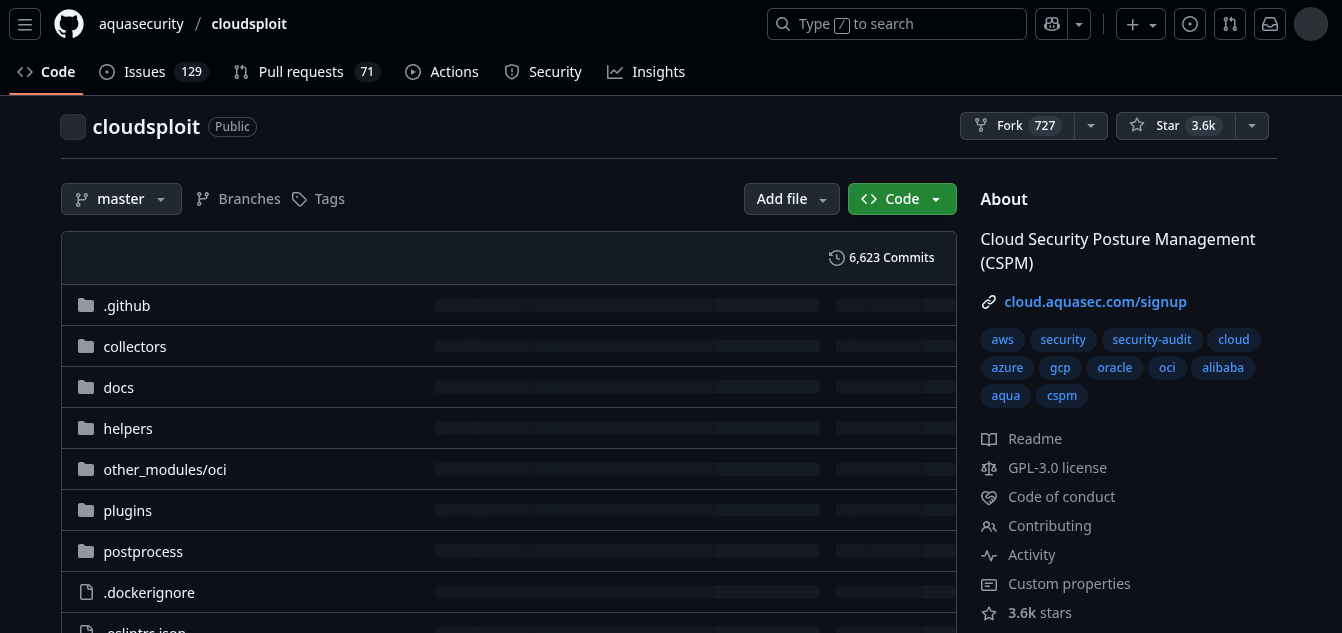Click the GPL-3.0 license scales icon

click(988, 468)
